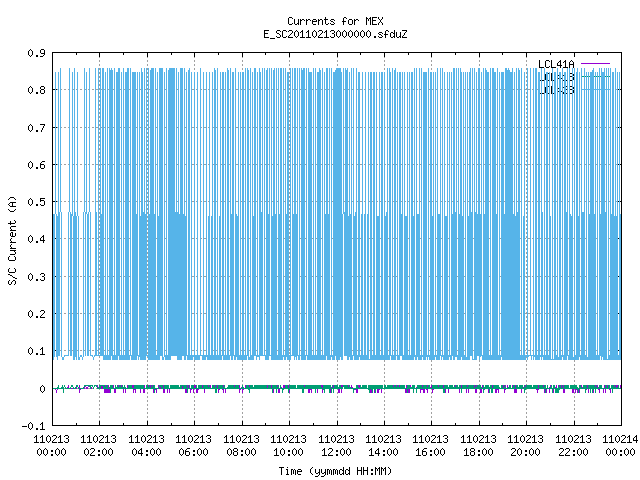
Task: Click the "0.1" y-axis tick label
Action: 36,351
